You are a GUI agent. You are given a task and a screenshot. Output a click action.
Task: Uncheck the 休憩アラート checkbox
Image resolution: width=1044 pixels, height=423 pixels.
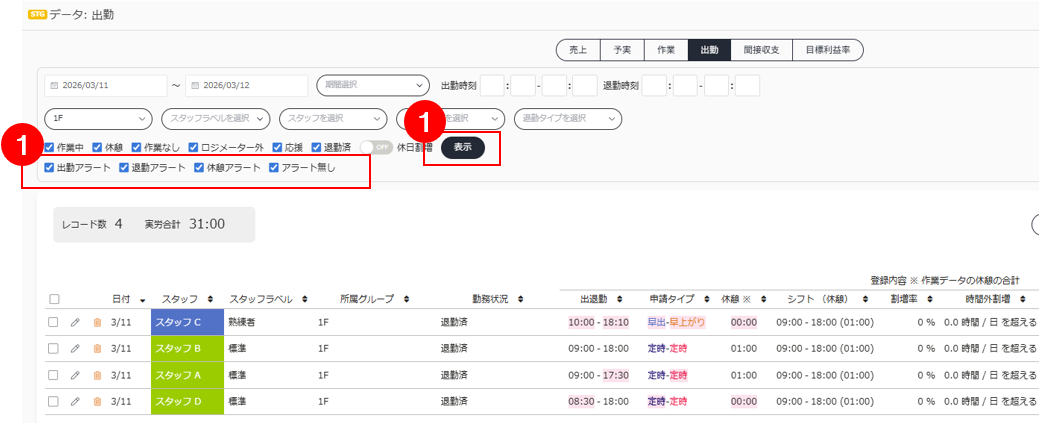(x=199, y=168)
